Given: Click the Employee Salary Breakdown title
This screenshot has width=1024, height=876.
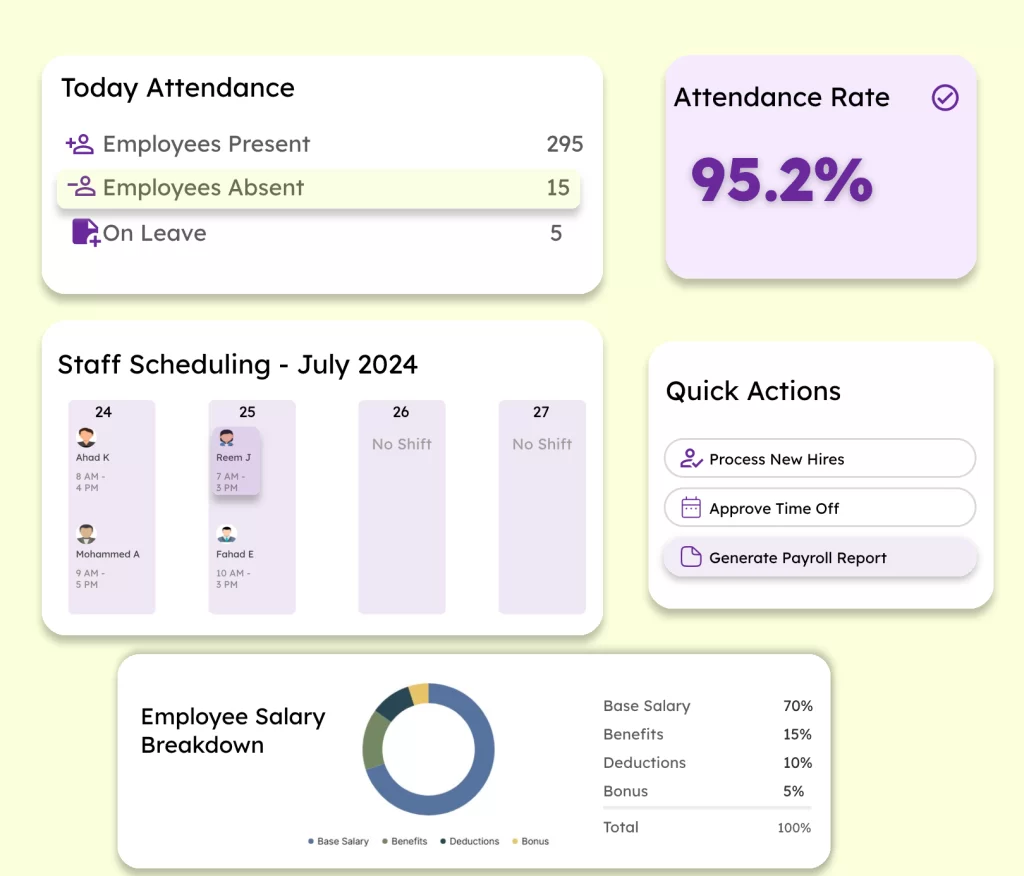Looking at the screenshot, I should coord(232,730).
